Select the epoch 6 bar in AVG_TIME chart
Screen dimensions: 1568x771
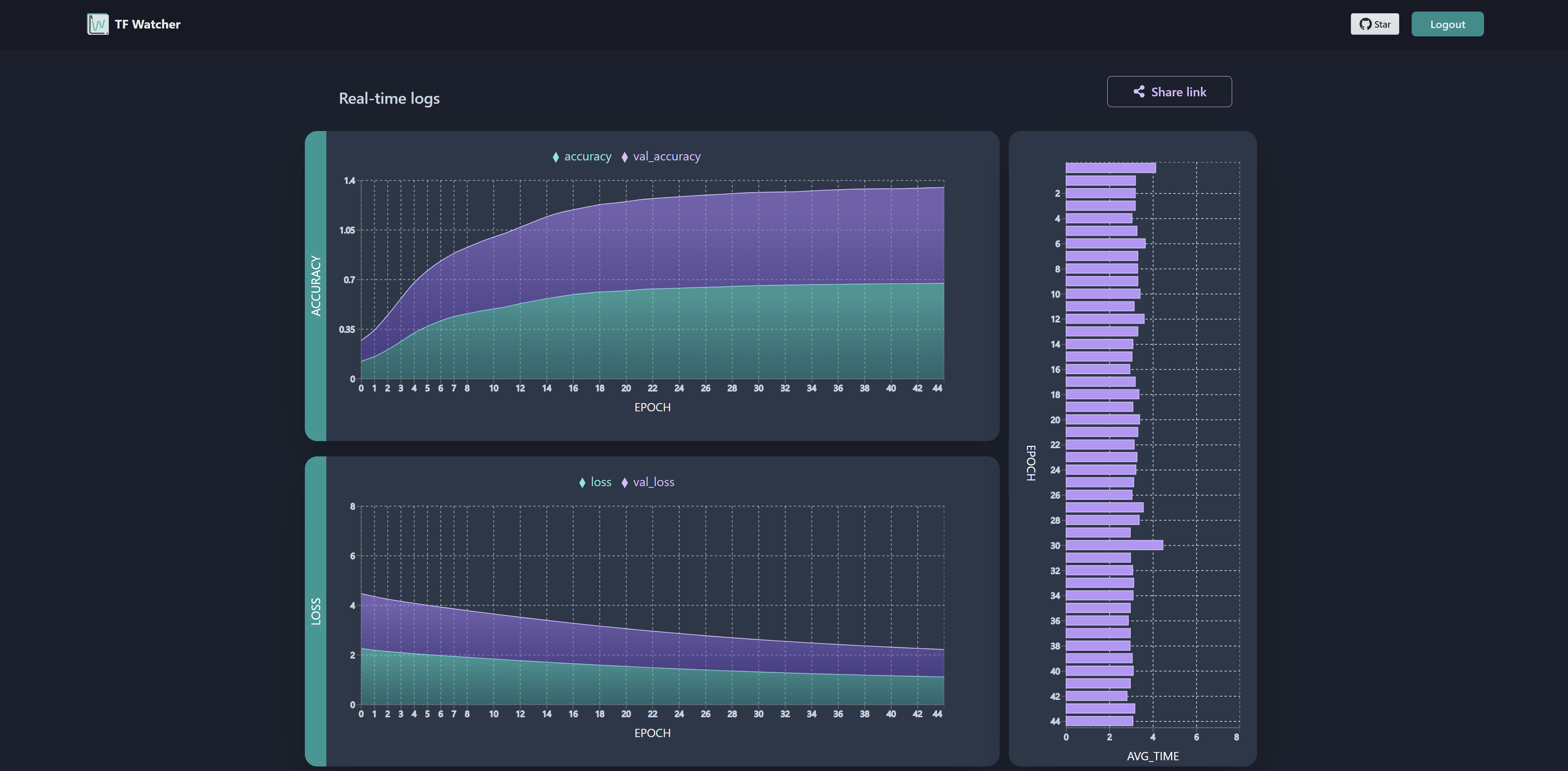[x=1106, y=243]
